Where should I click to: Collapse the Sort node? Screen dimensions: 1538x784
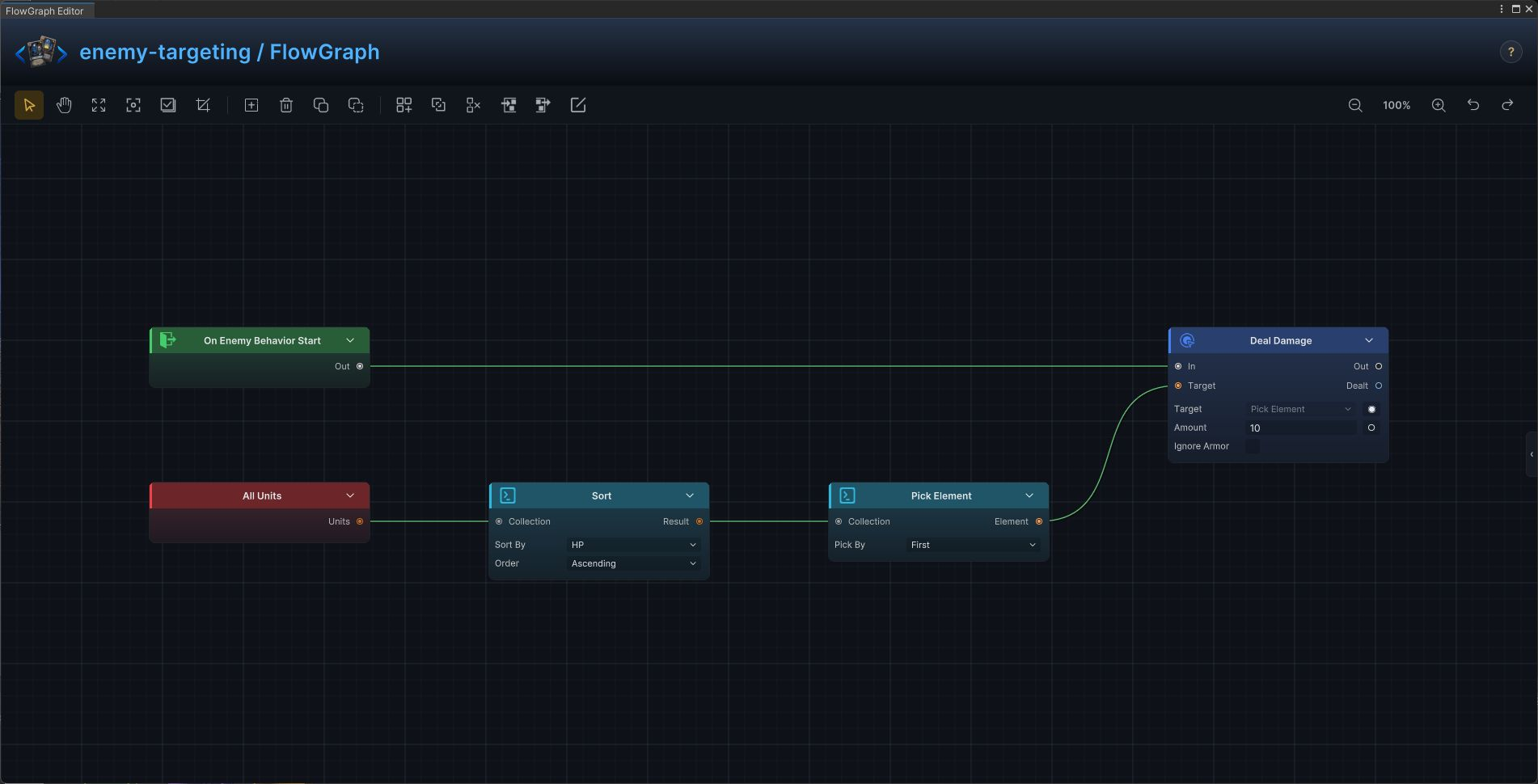click(x=690, y=495)
